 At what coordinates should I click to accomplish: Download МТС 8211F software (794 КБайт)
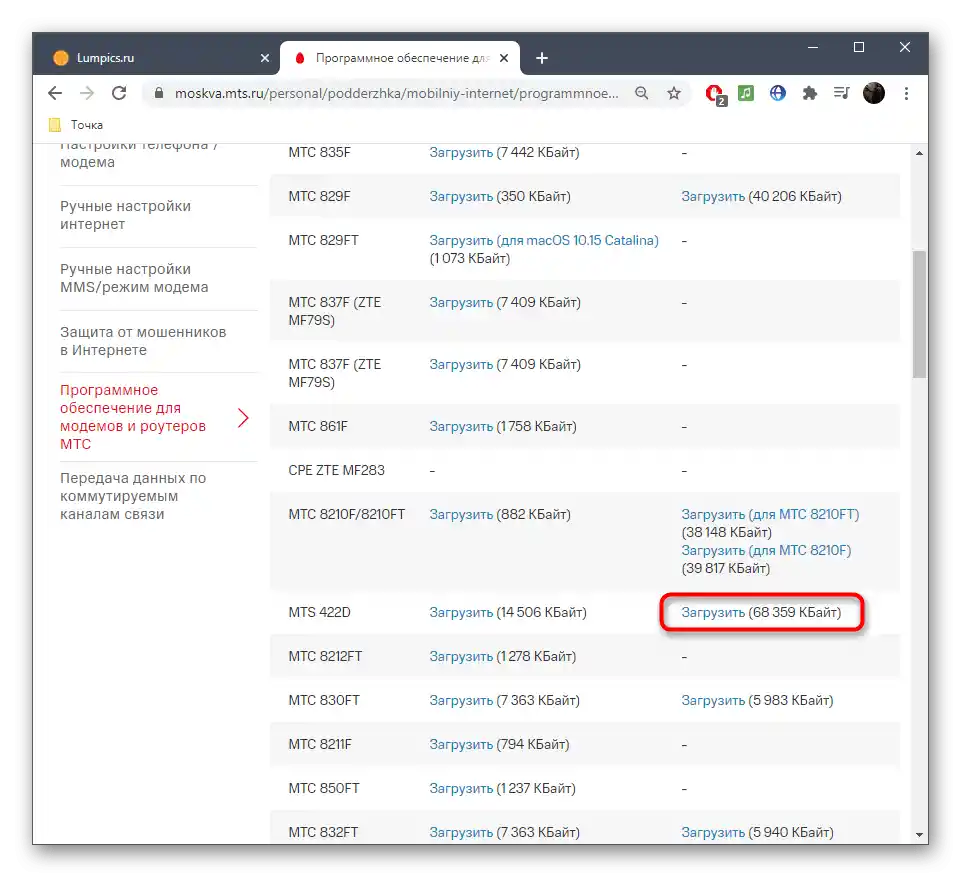click(x=461, y=745)
